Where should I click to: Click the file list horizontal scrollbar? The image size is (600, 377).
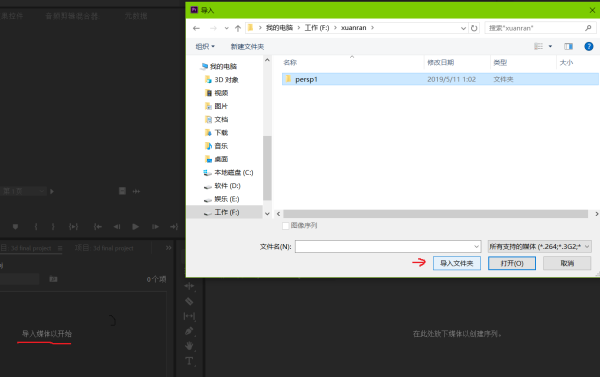(x=435, y=214)
